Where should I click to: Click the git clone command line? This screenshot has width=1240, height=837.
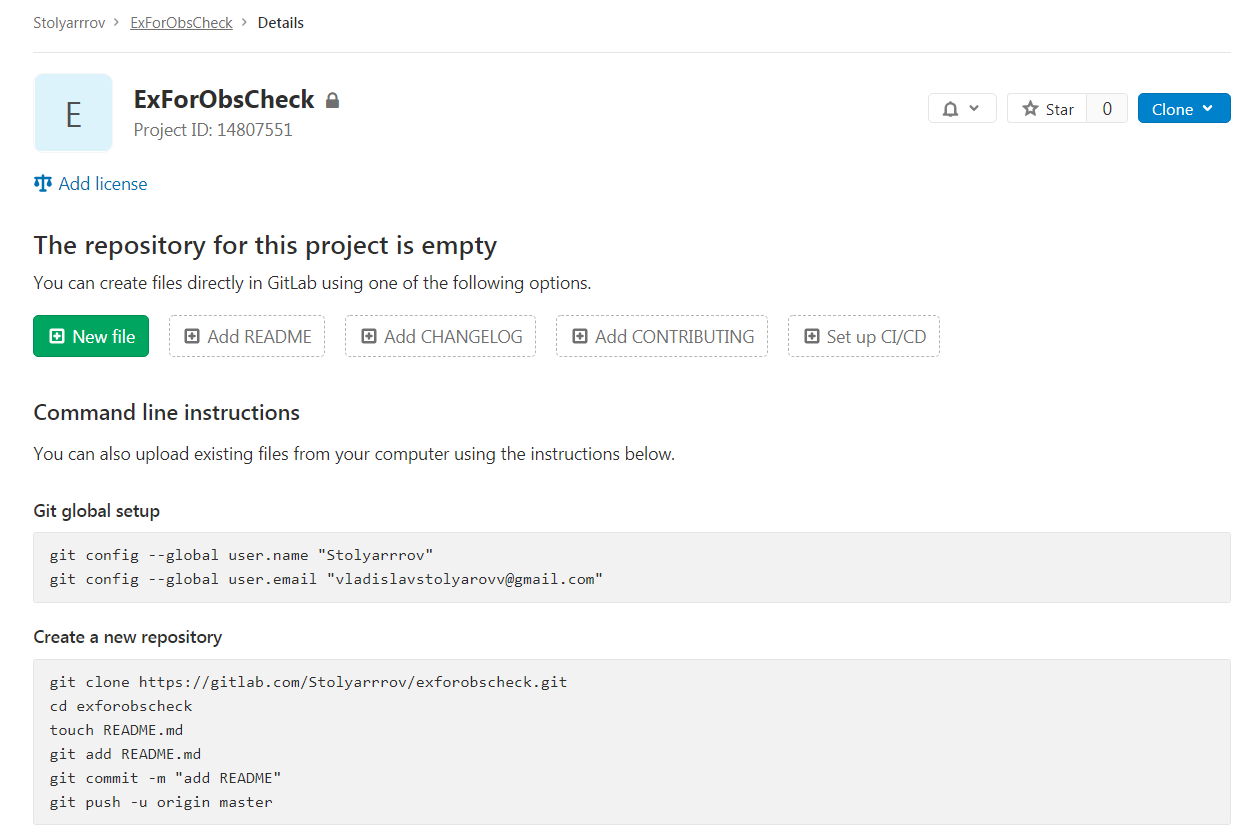pyautogui.click(x=308, y=682)
